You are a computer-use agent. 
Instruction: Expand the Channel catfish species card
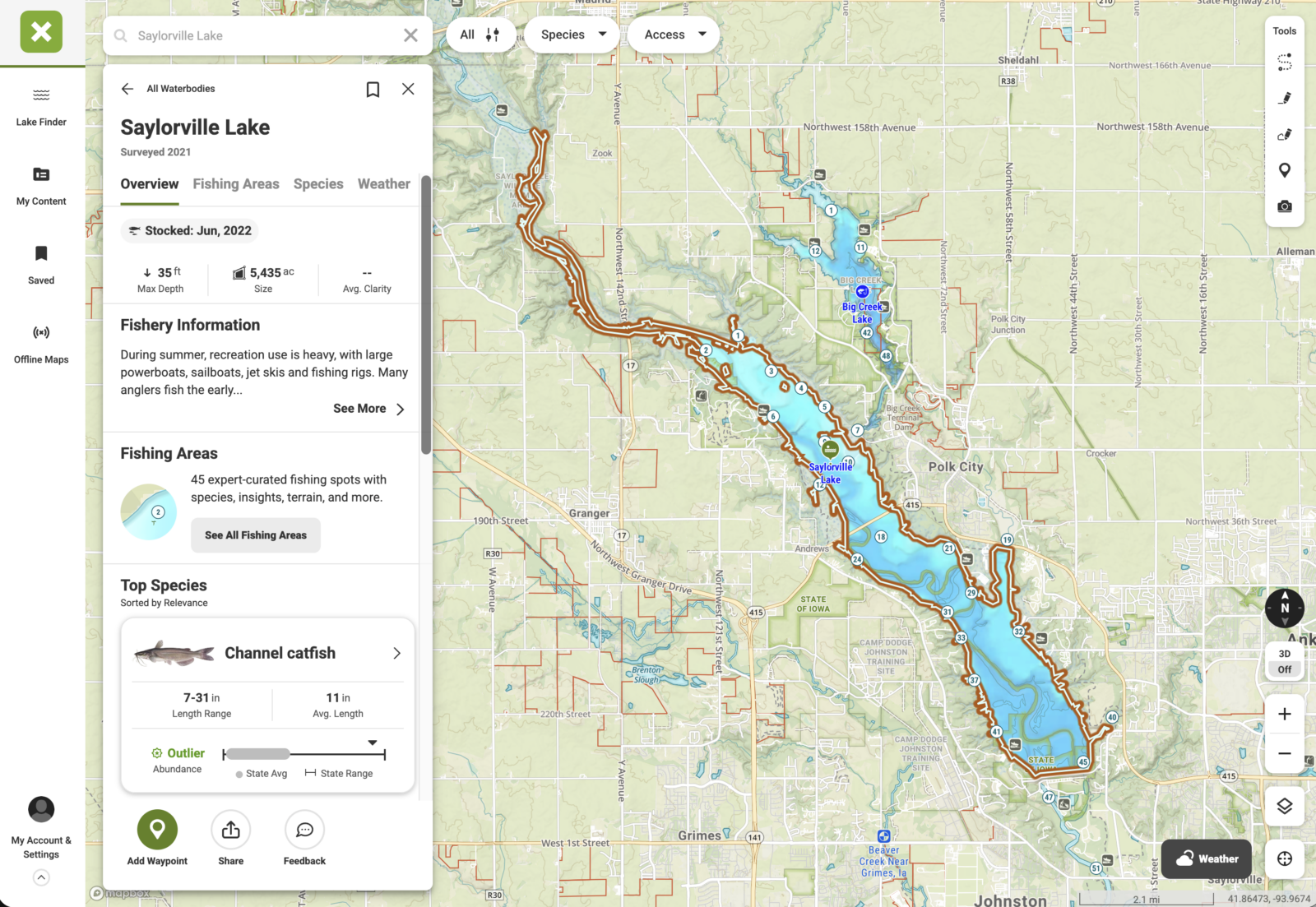(396, 653)
